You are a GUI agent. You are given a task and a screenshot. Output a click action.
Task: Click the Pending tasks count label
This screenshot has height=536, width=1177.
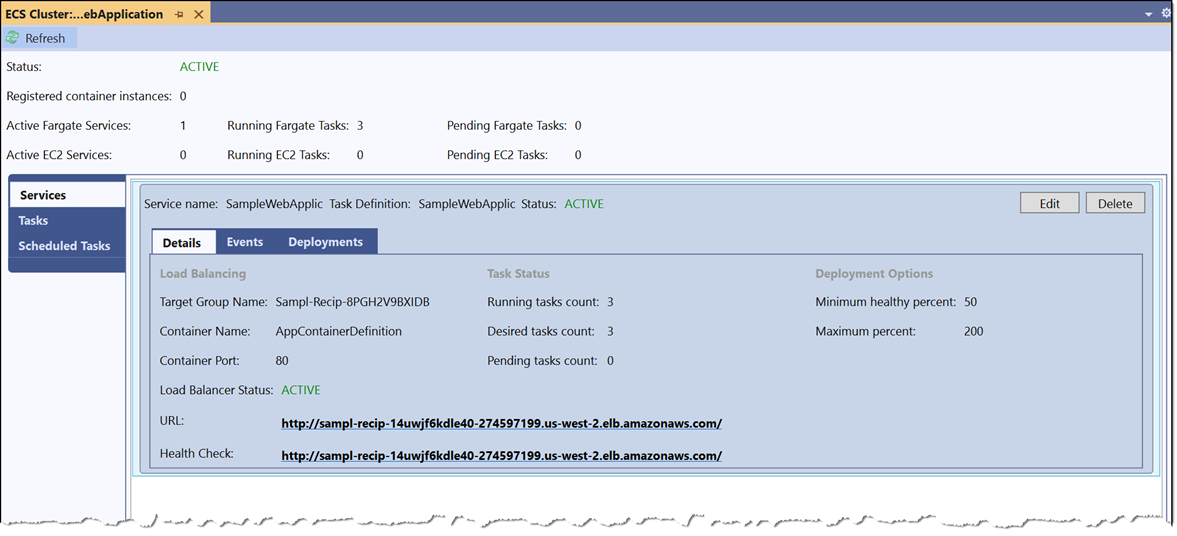[x=543, y=360]
